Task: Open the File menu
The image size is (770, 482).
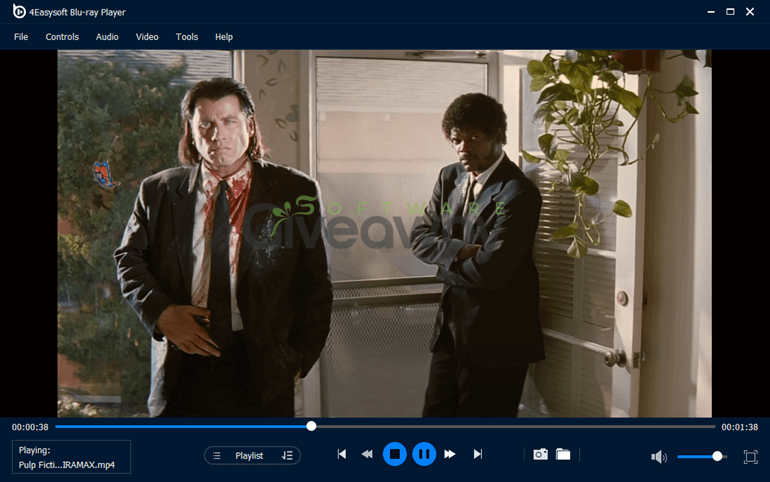Action: tap(21, 37)
